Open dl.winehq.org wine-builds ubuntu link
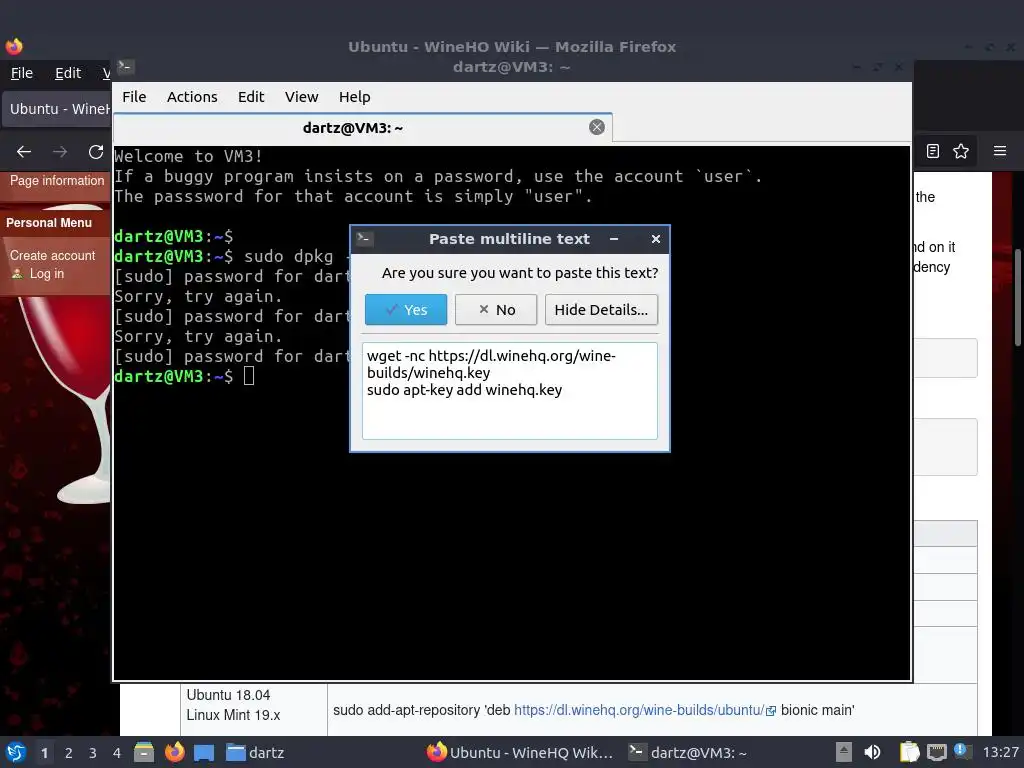Image resolution: width=1024 pixels, height=768 pixels. coord(639,710)
